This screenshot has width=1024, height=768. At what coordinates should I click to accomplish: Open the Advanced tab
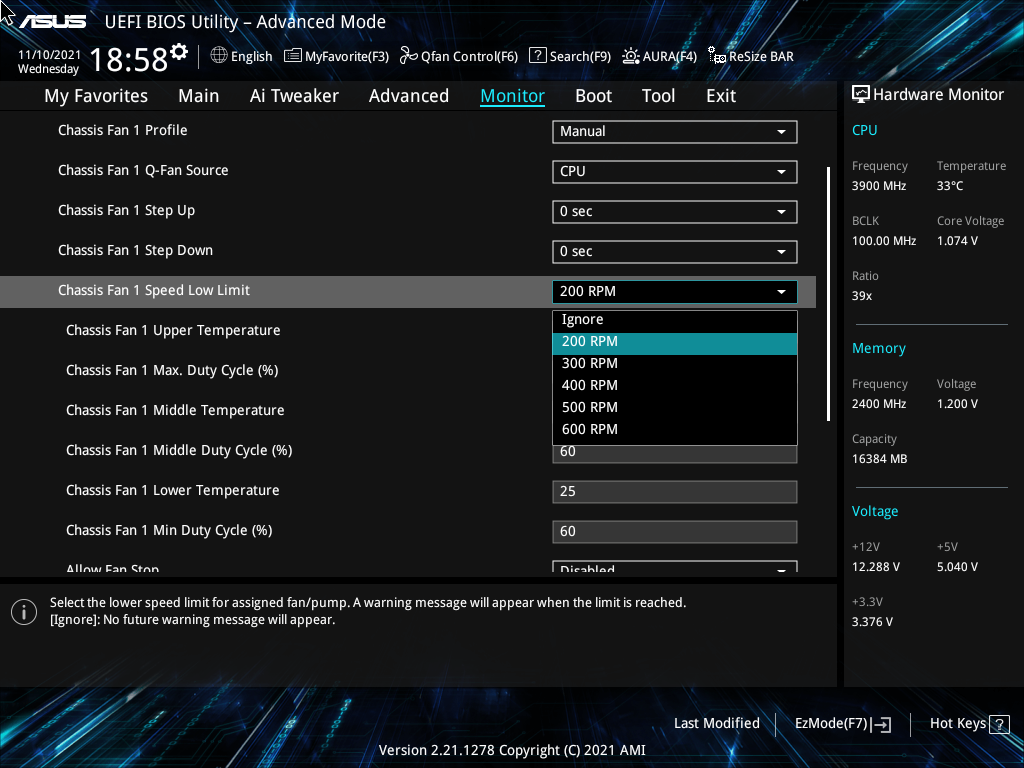click(x=409, y=96)
